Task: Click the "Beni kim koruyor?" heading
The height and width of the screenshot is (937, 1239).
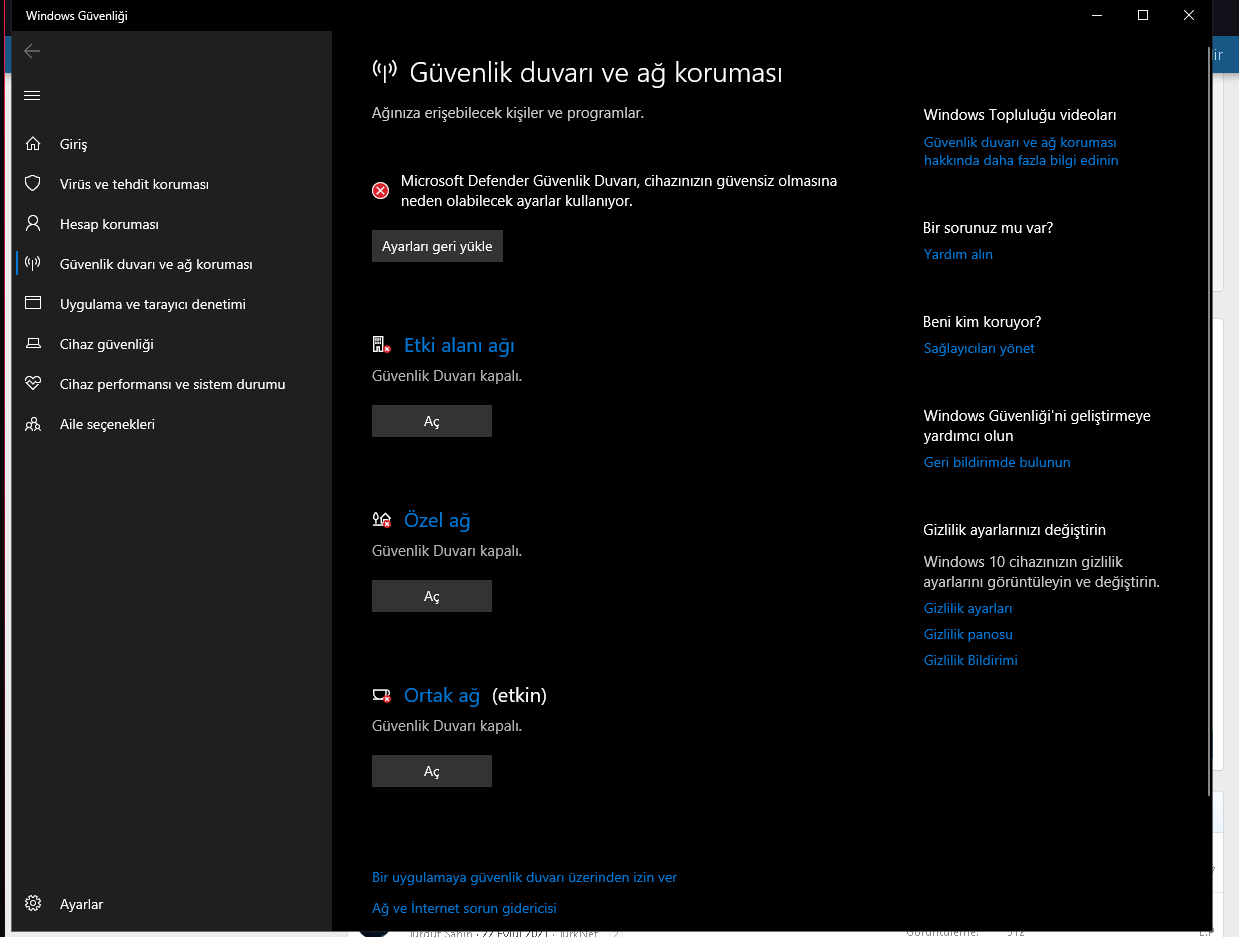Action: [982, 322]
